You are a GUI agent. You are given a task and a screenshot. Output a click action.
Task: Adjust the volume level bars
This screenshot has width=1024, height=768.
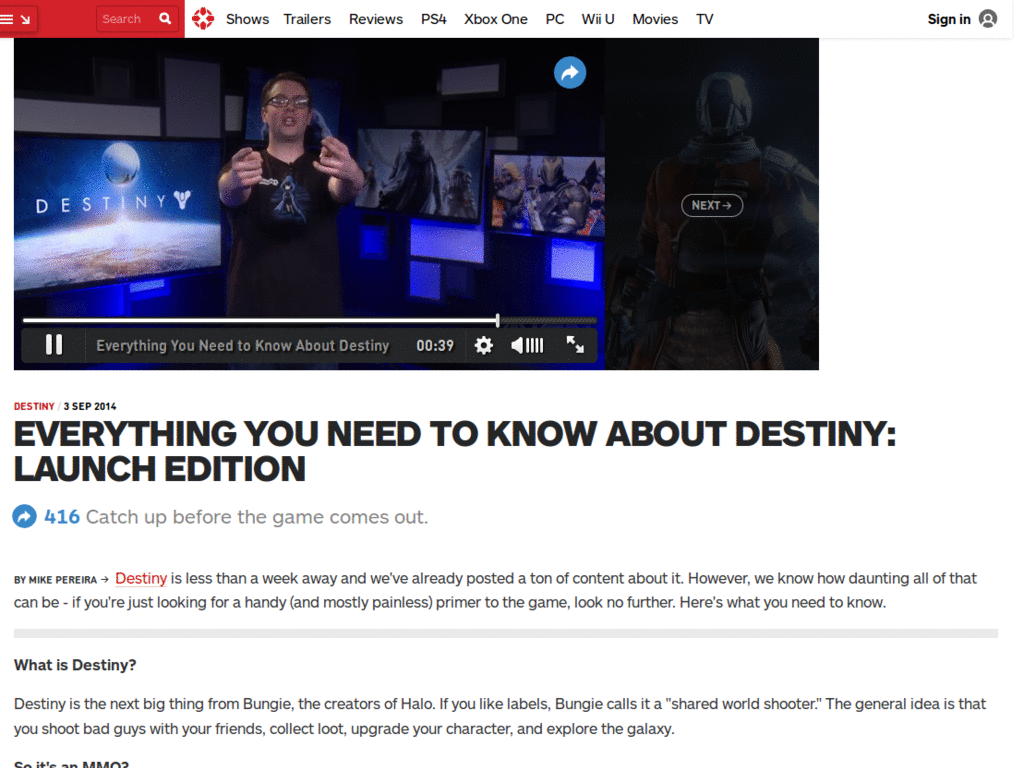[x=532, y=344]
